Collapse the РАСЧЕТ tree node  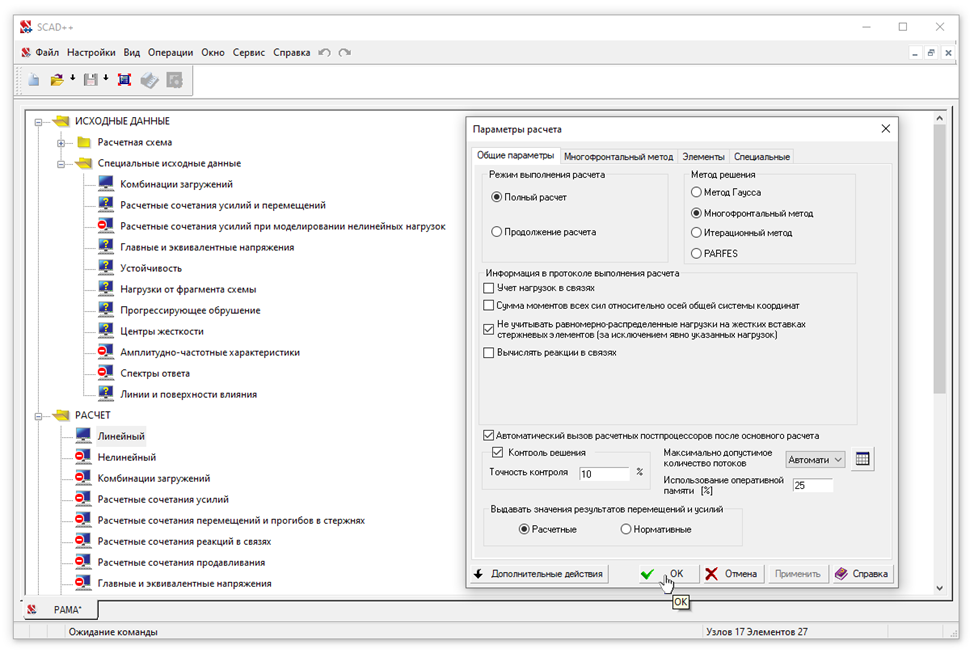pos(39,416)
